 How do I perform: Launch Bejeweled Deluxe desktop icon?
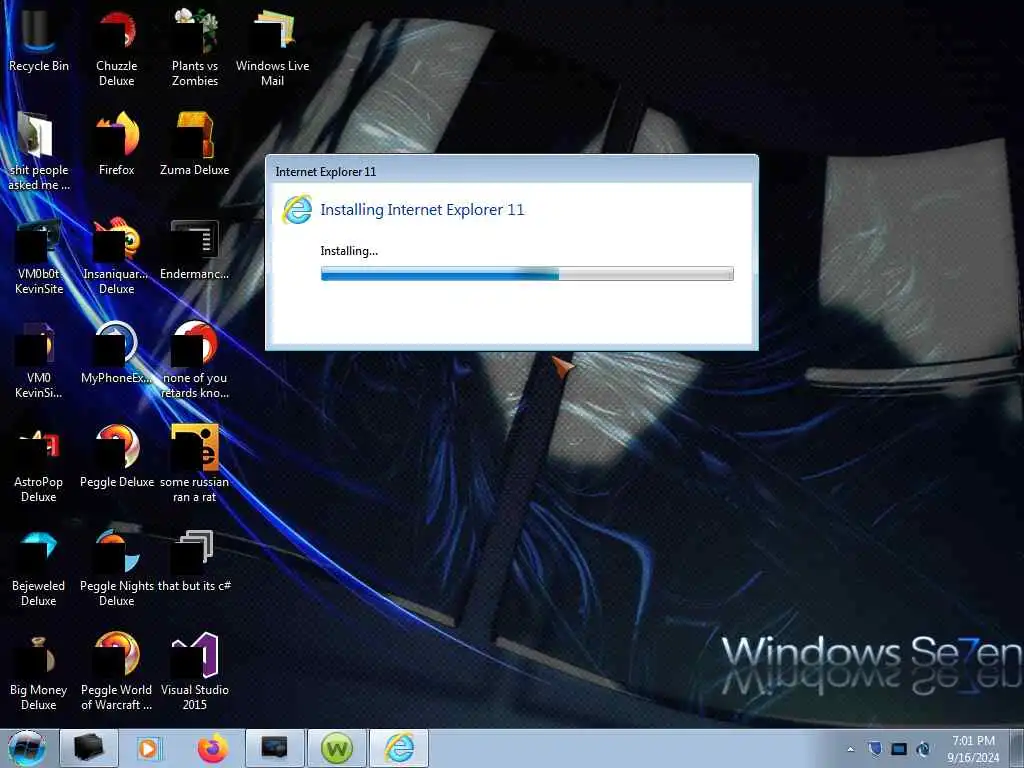[x=39, y=567]
